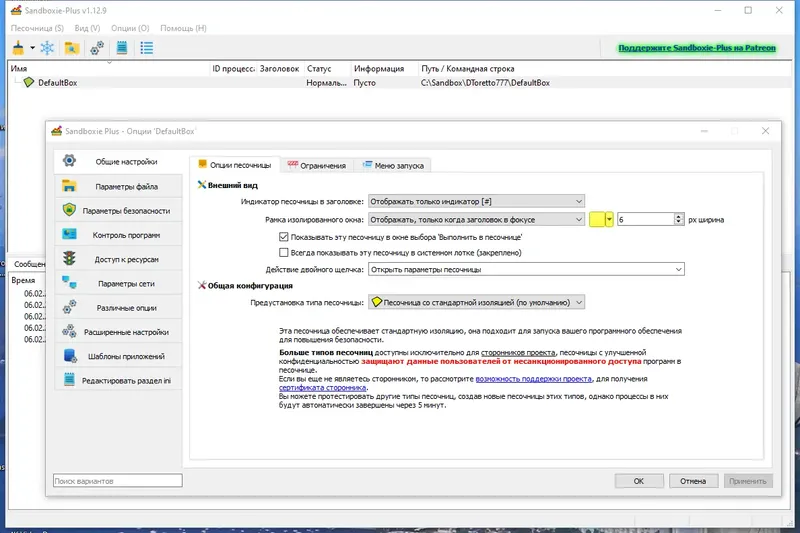Open Расширенные настройки section in sidebar
The width and height of the screenshot is (800, 533).
coord(118,332)
